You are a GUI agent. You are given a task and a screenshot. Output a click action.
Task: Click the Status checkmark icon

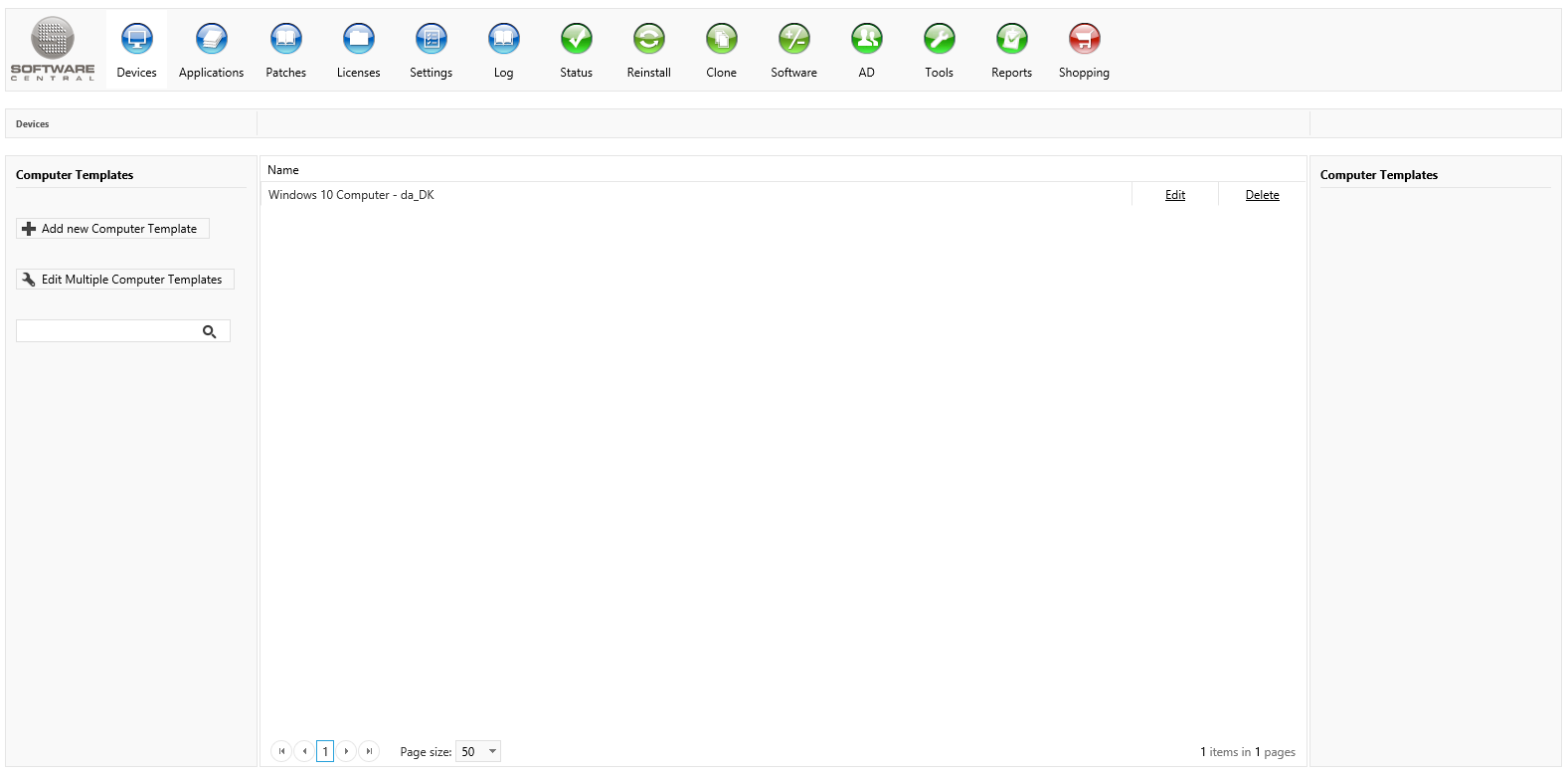tap(576, 40)
